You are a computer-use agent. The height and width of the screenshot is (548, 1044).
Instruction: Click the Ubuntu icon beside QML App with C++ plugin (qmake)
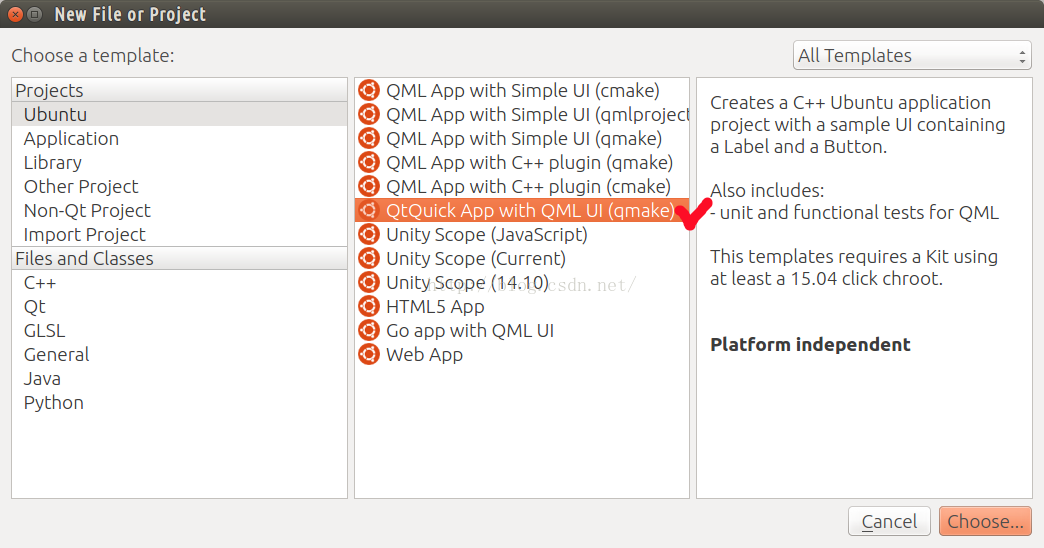point(369,162)
